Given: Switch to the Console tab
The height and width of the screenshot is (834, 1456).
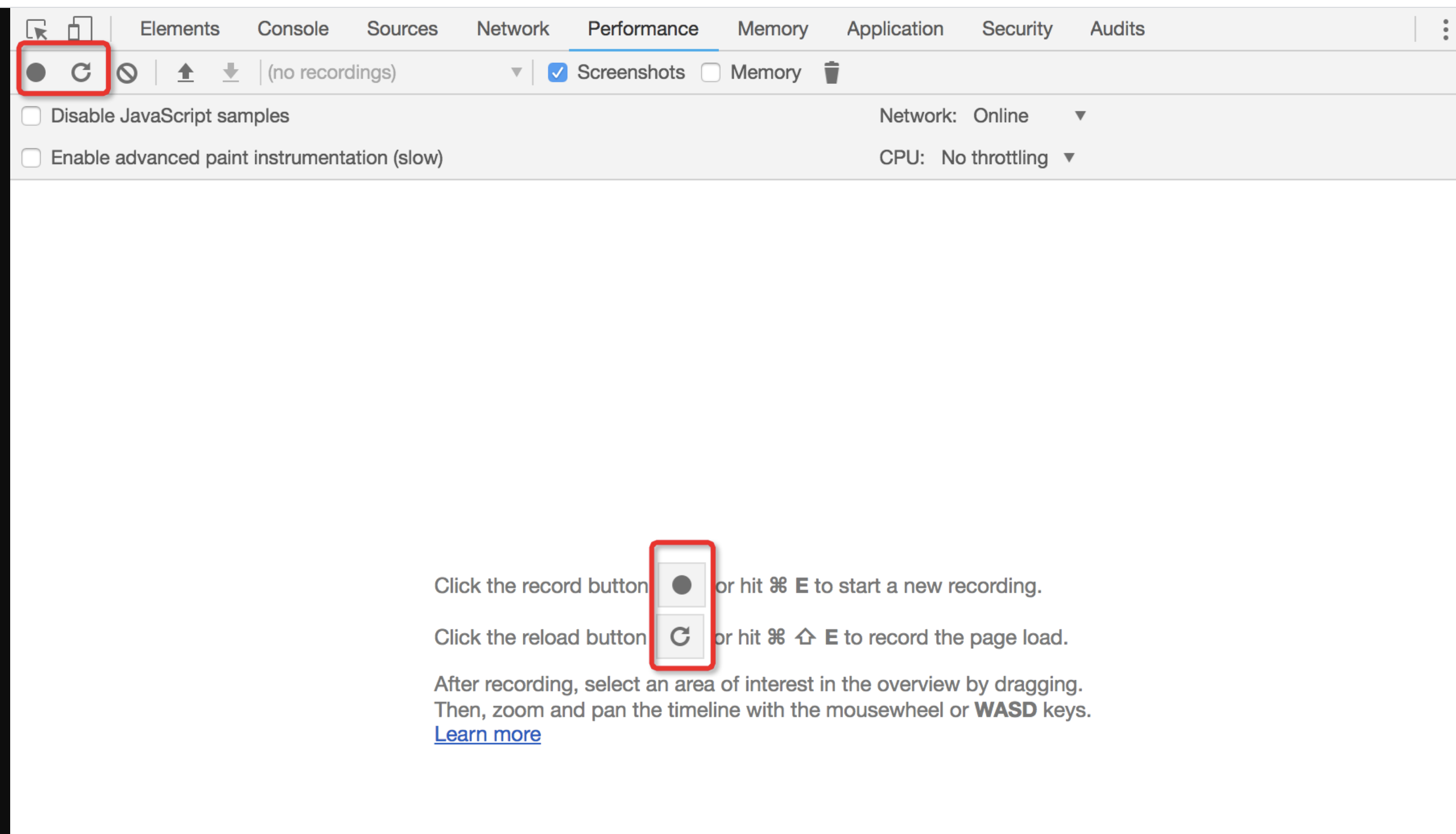Looking at the screenshot, I should (x=292, y=29).
